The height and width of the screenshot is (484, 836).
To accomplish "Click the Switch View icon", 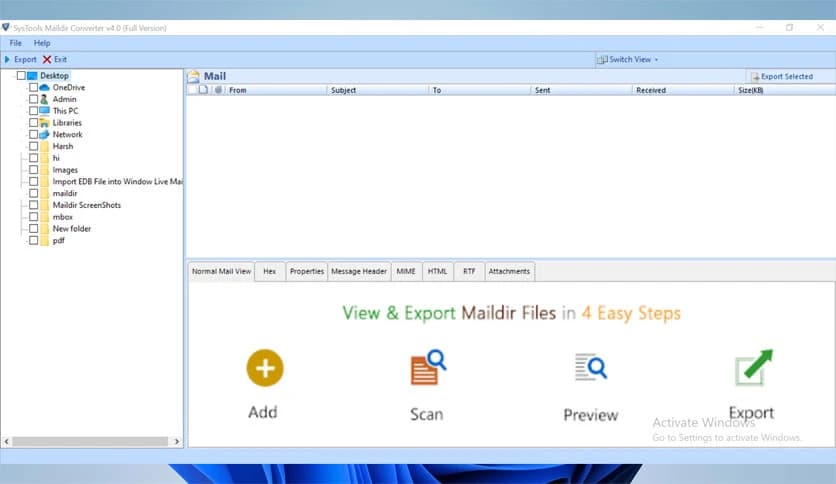I will (x=602, y=60).
